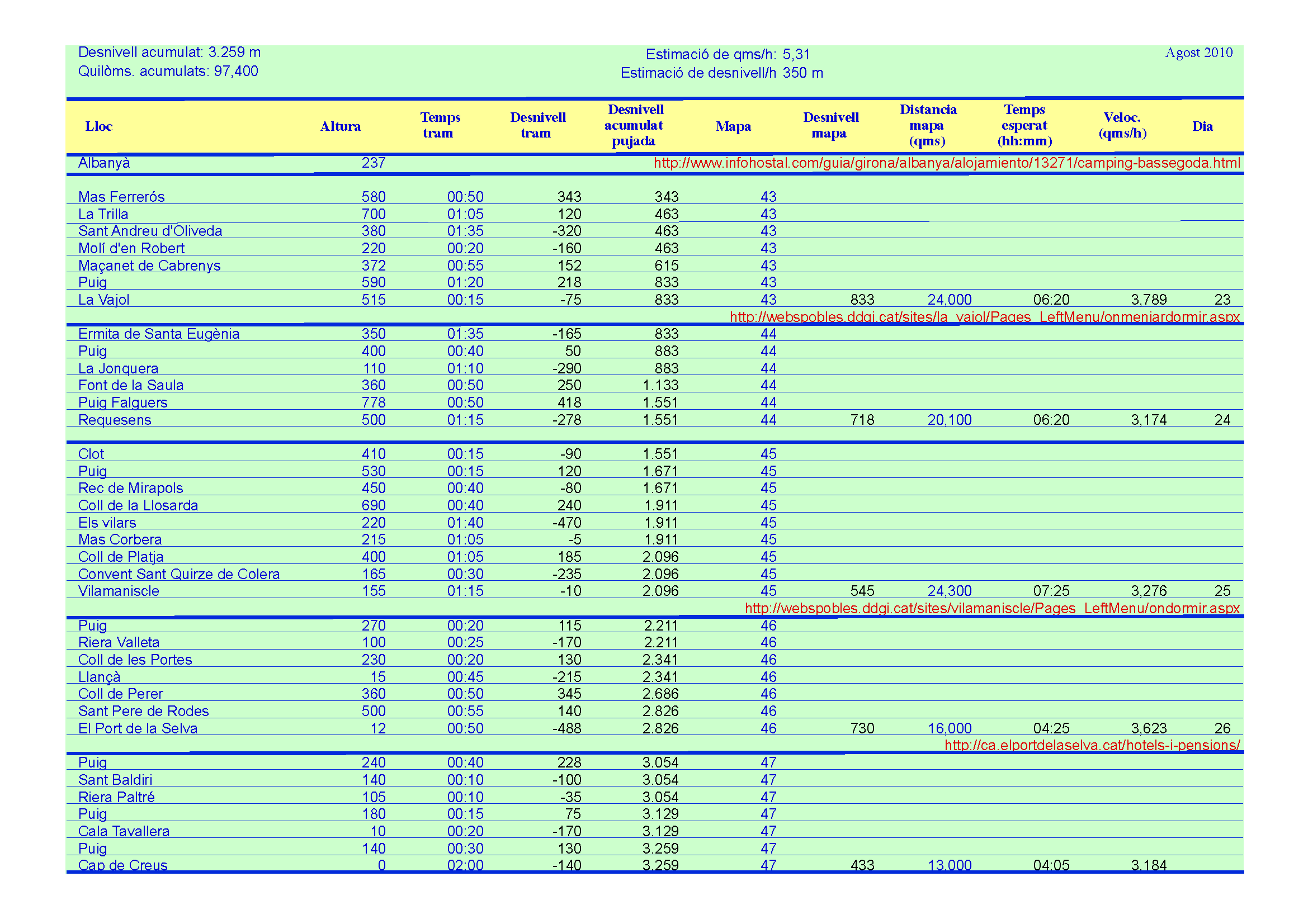
Task: Select the Mas Corbera place name
Action: coord(120,540)
